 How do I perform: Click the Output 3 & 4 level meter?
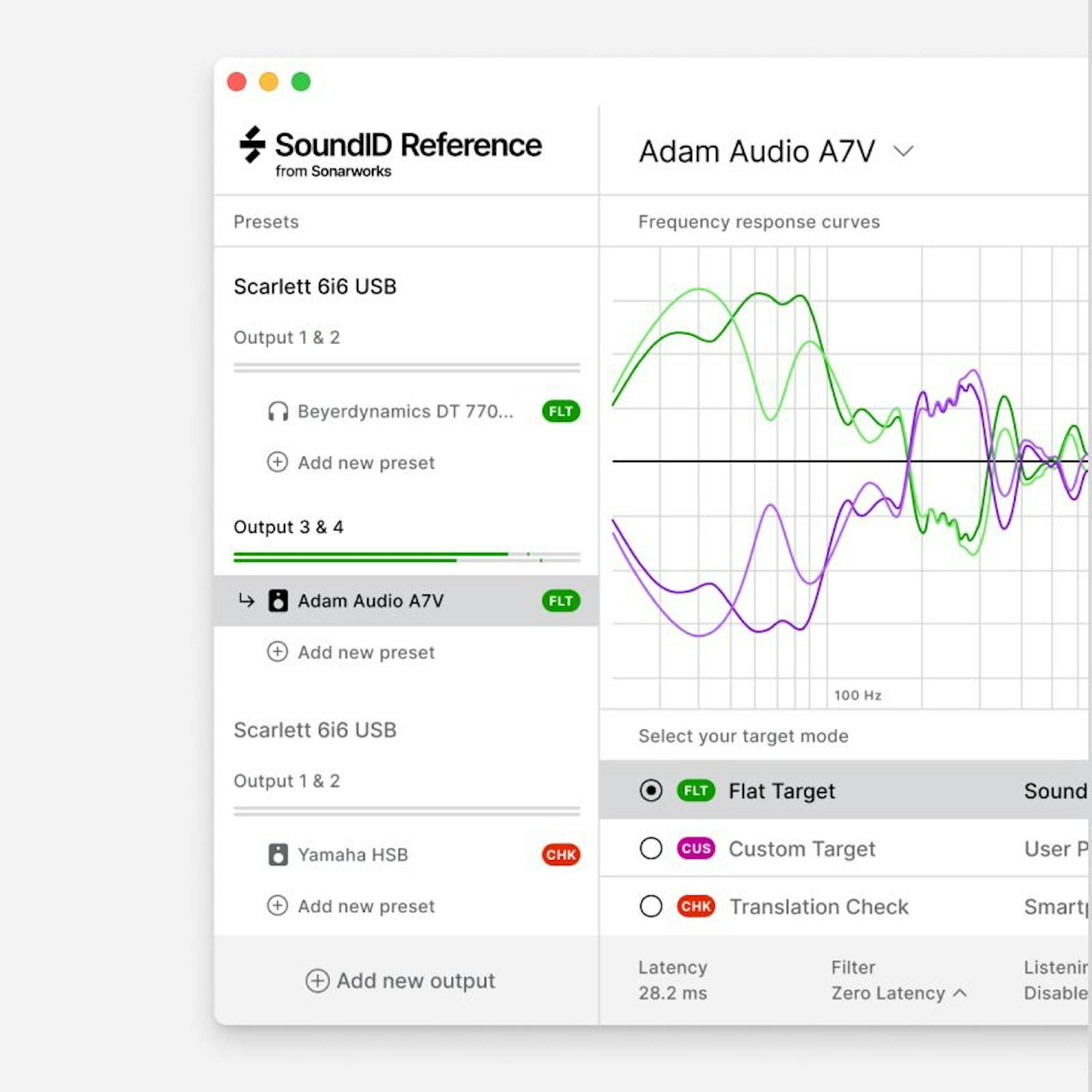click(x=407, y=557)
